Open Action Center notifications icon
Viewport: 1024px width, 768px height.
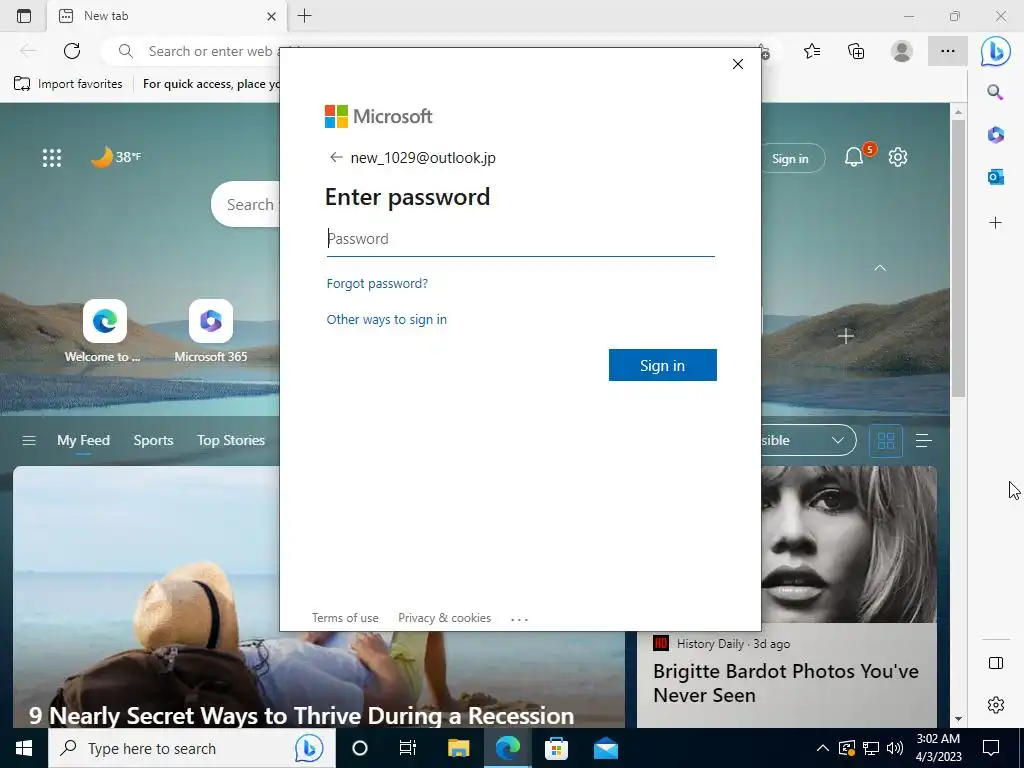click(991, 748)
